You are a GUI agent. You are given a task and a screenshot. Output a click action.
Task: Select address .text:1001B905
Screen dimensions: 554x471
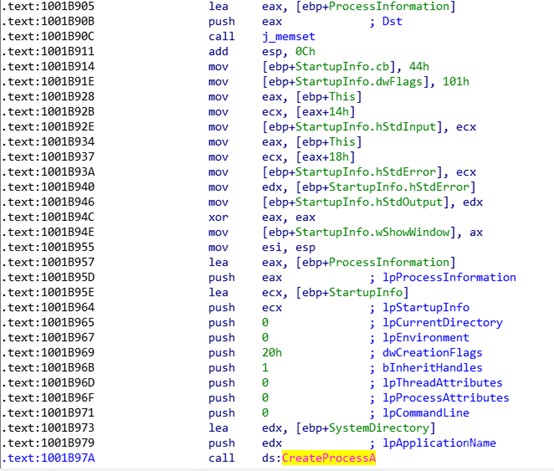48,6
